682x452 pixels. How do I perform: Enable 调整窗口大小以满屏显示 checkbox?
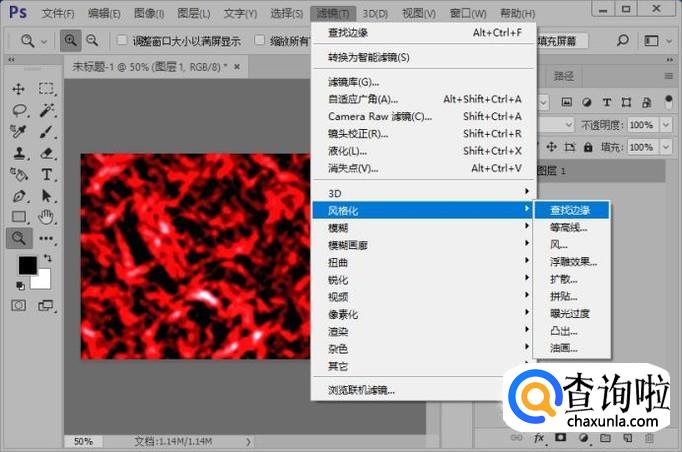(x=122, y=41)
